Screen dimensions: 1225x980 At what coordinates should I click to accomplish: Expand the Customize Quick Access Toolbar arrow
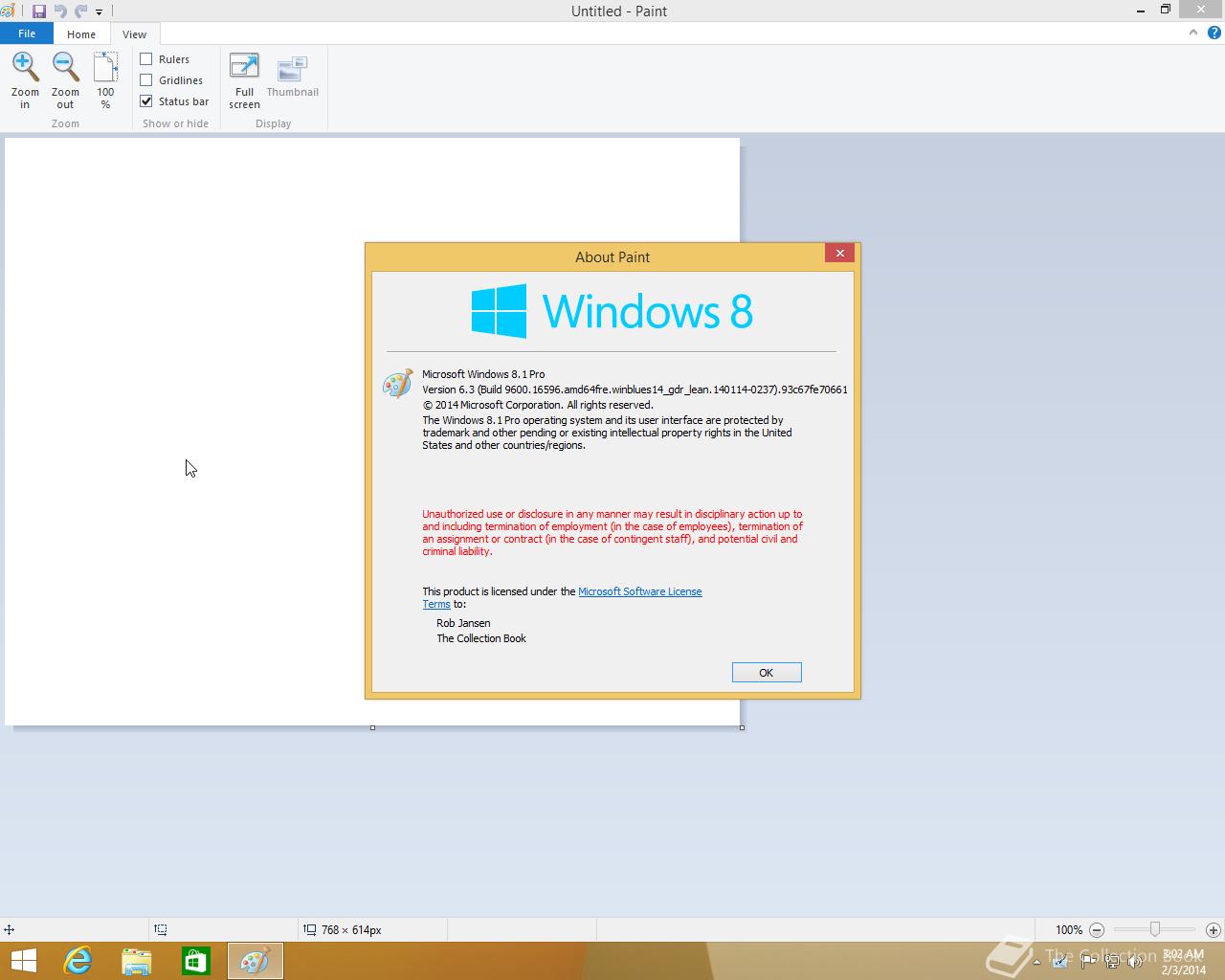99,12
